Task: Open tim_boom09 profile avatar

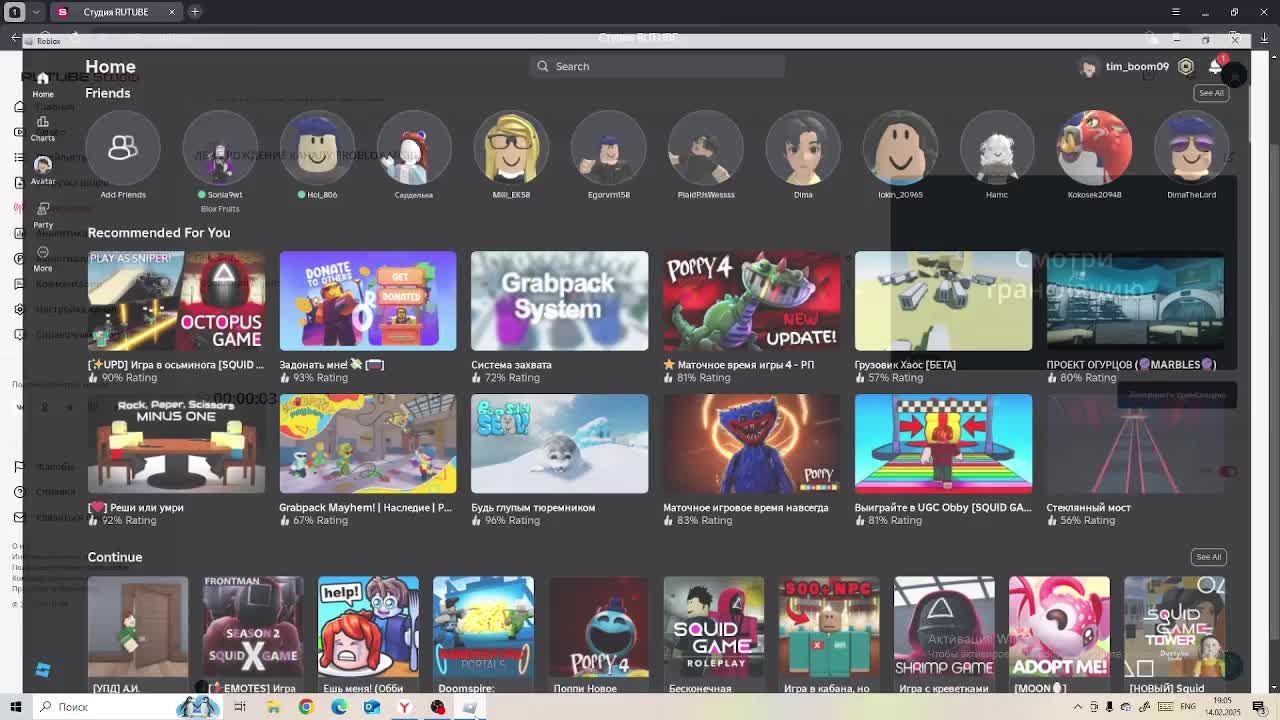Action: [1088, 67]
